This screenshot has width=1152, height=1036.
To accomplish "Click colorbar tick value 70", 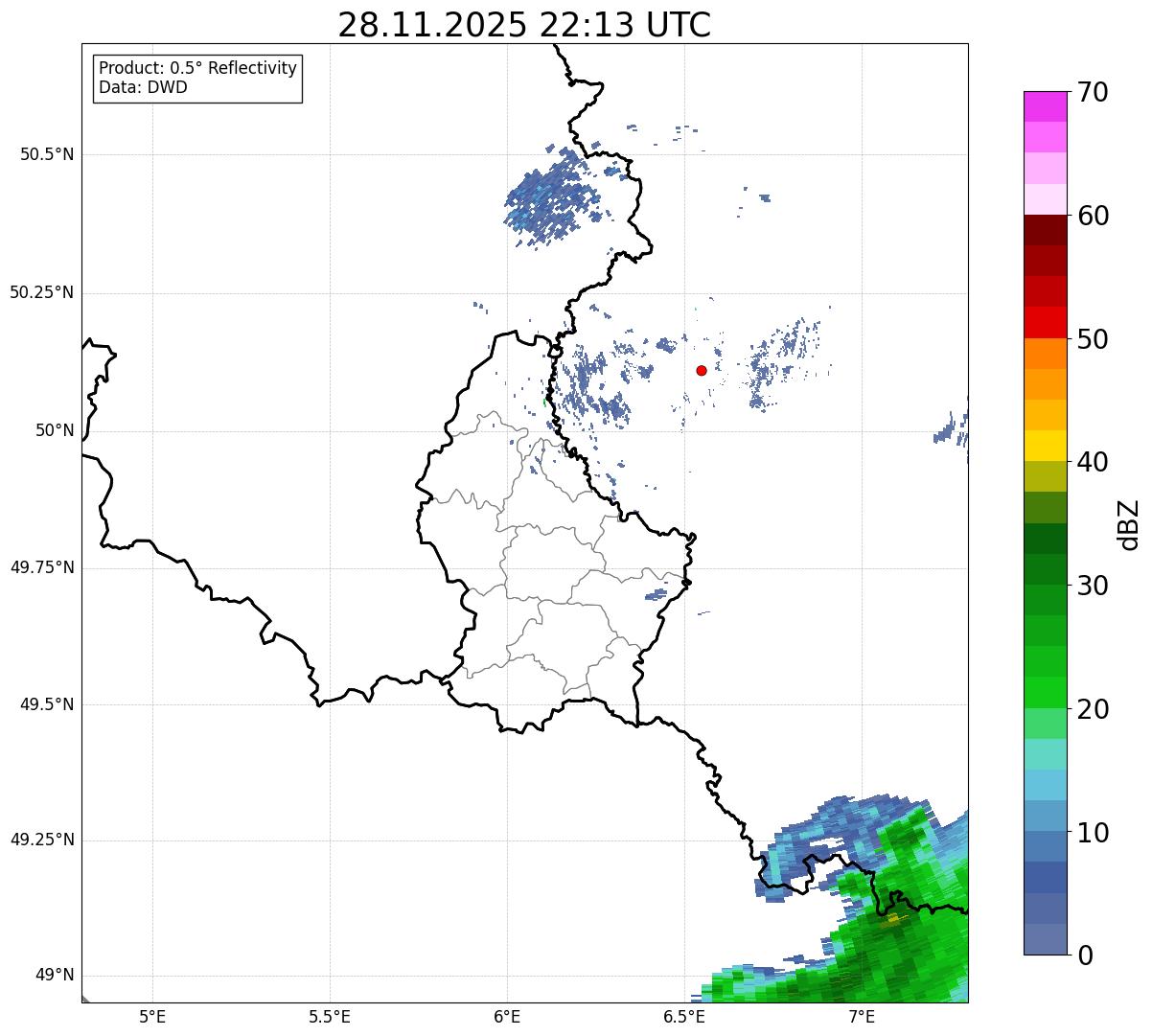I will click(1093, 92).
